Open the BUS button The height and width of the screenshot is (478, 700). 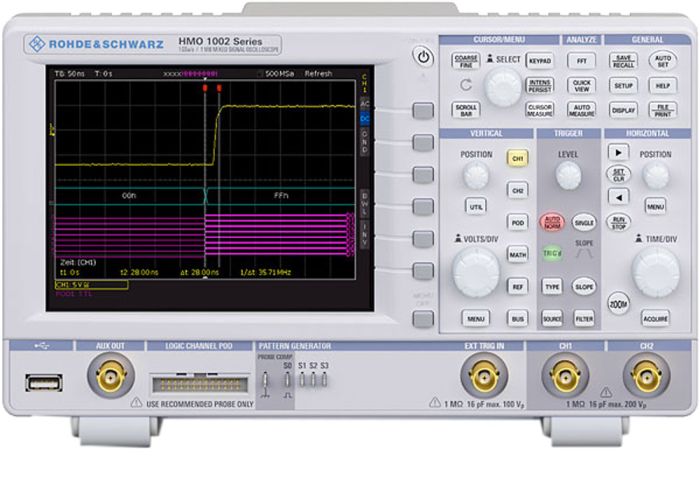[517, 319]
